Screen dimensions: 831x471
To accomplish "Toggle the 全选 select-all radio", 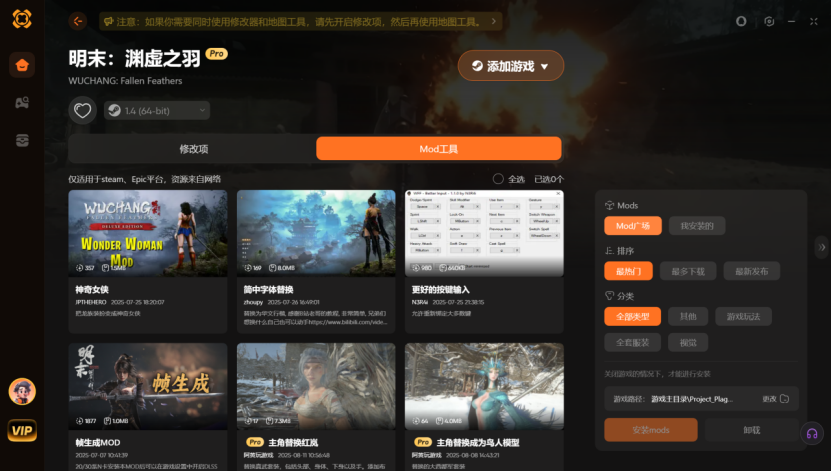I will click(498, 179).
